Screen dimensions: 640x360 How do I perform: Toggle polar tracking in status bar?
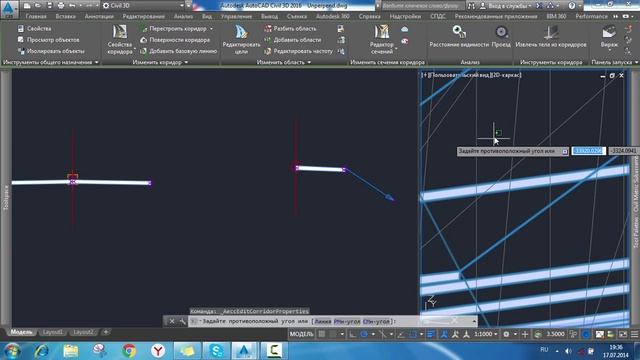pyautogui.click(x=364, y=334)
